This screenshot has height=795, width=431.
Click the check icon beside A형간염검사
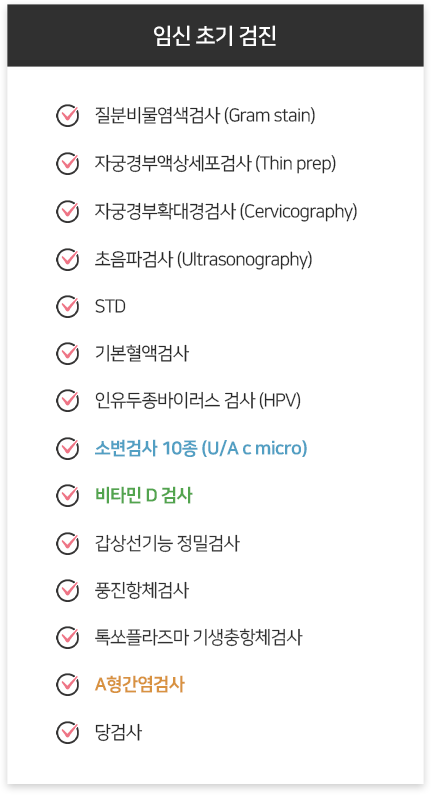click(x=67, y=685)
